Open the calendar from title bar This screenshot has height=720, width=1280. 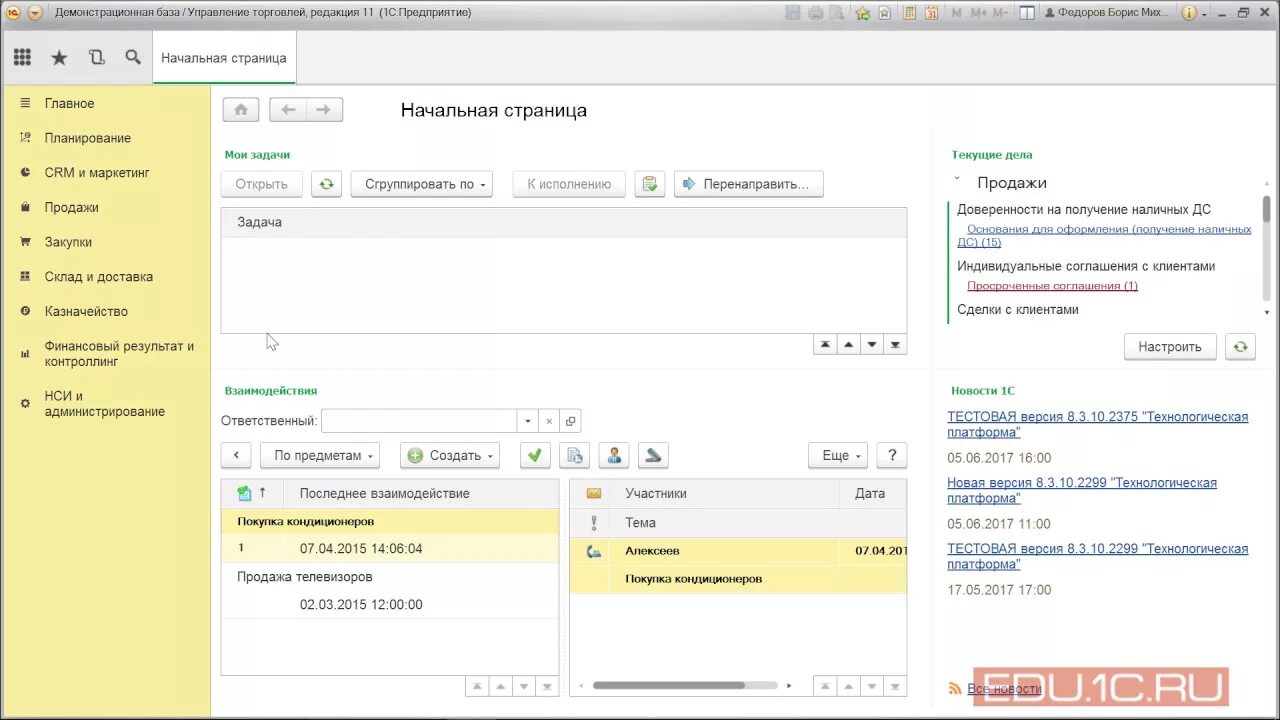click(931, 13)
